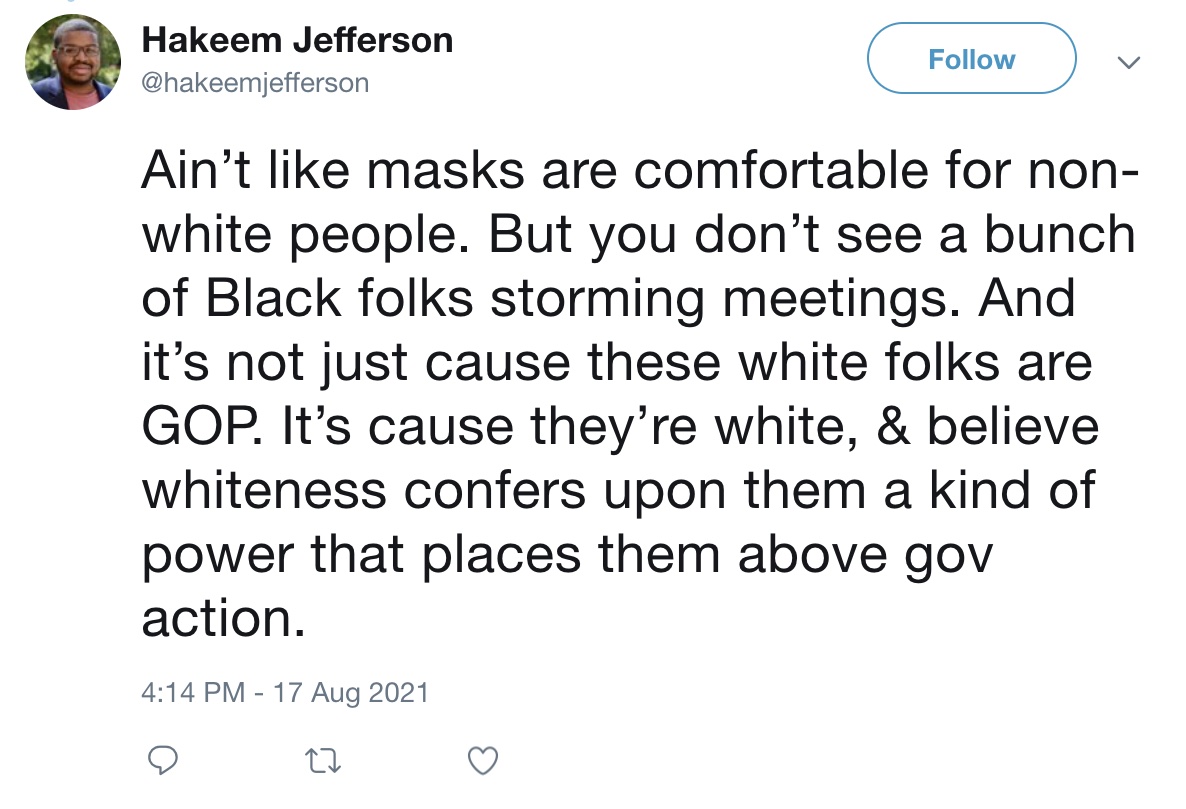The width and height of the screenshot is (1186, 809).
Task: Click the phrase "Black folks storming meetings"
Action: coord(577,299)
